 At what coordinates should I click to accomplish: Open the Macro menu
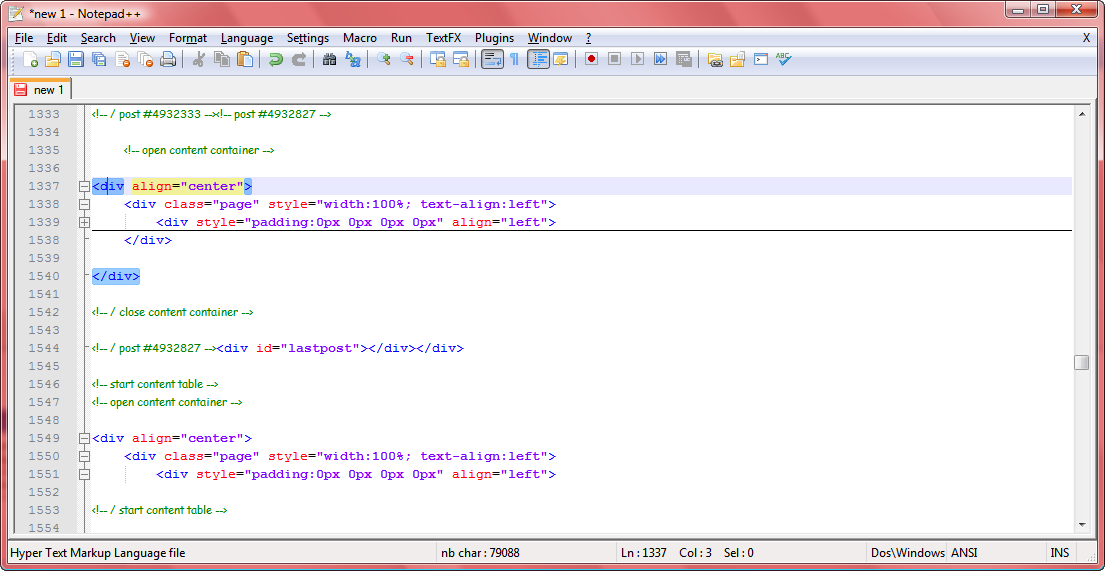coord(359,38)
